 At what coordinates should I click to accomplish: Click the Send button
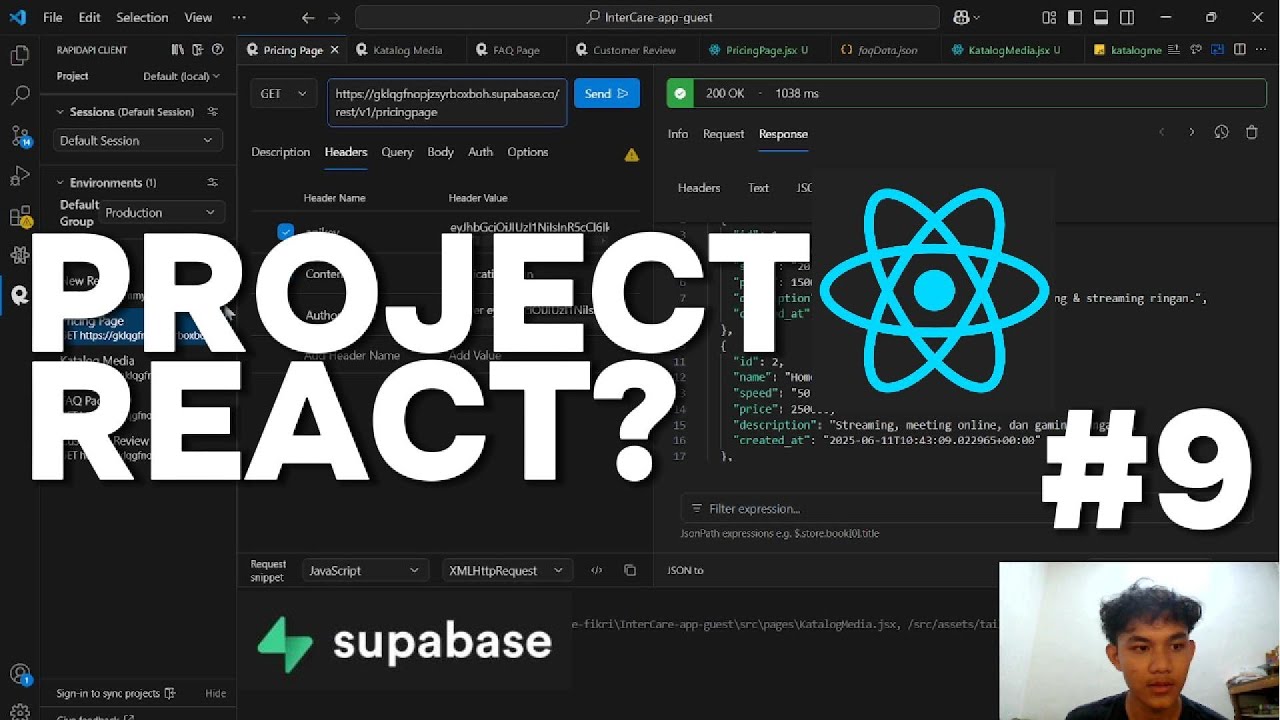[x=607, y=94]
